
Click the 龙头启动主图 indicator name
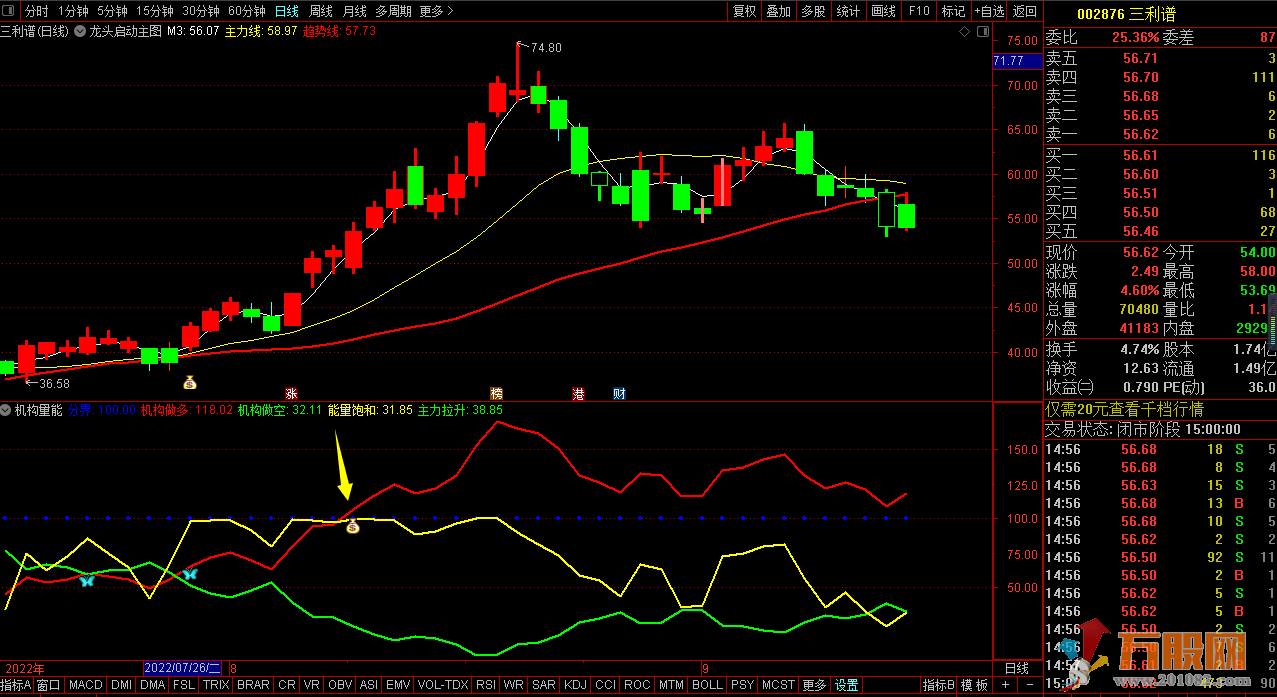coord(125,31)
